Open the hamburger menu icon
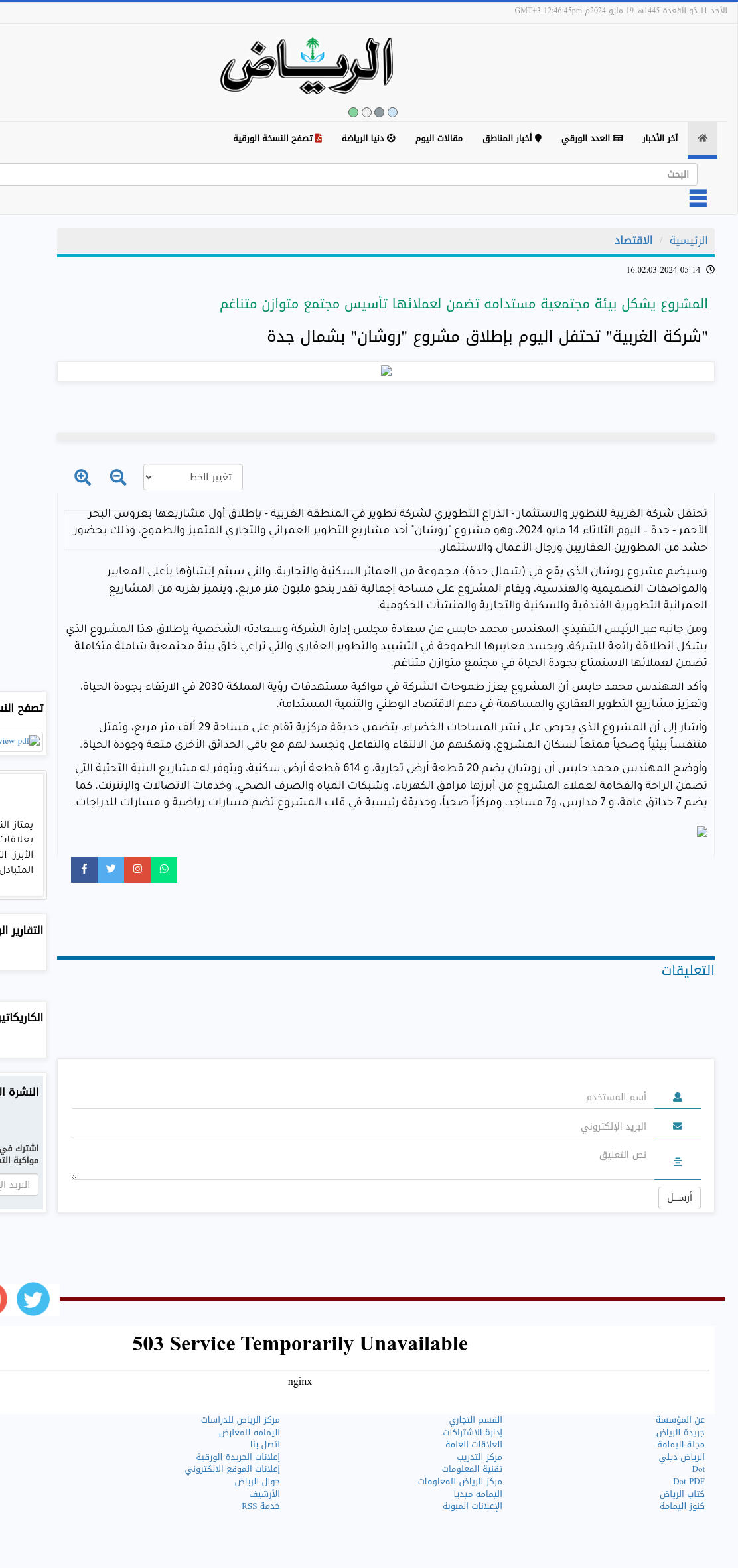 coord(698,198)
